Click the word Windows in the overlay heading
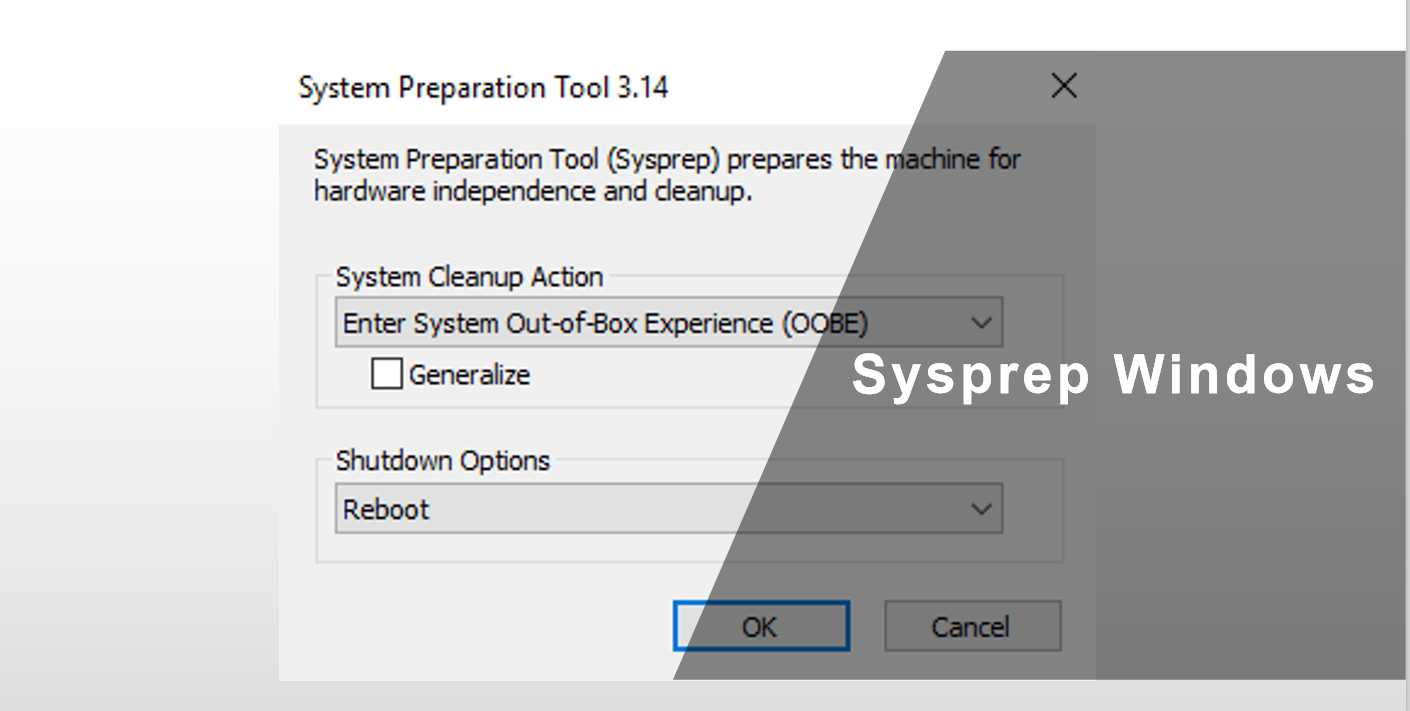 [x=1245, y=376]
